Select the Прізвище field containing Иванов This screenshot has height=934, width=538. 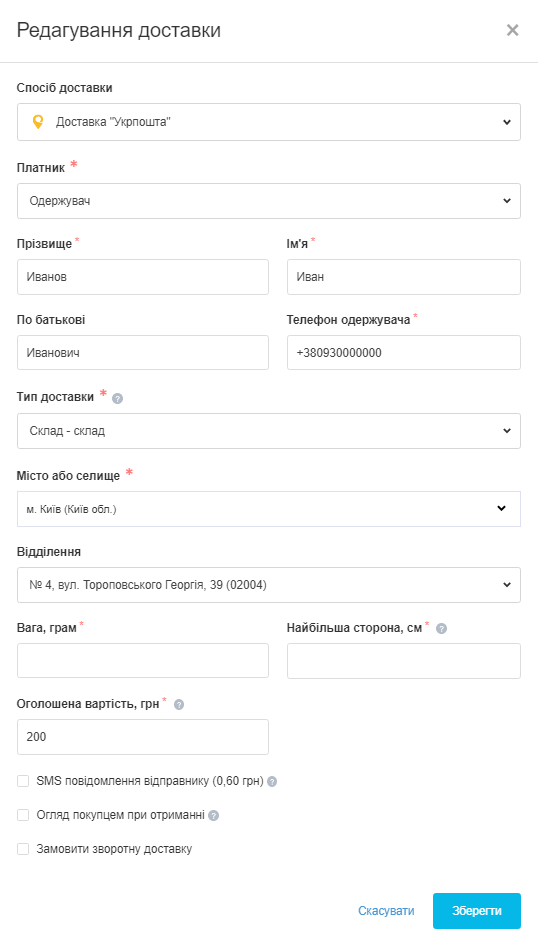coord(143,277)
